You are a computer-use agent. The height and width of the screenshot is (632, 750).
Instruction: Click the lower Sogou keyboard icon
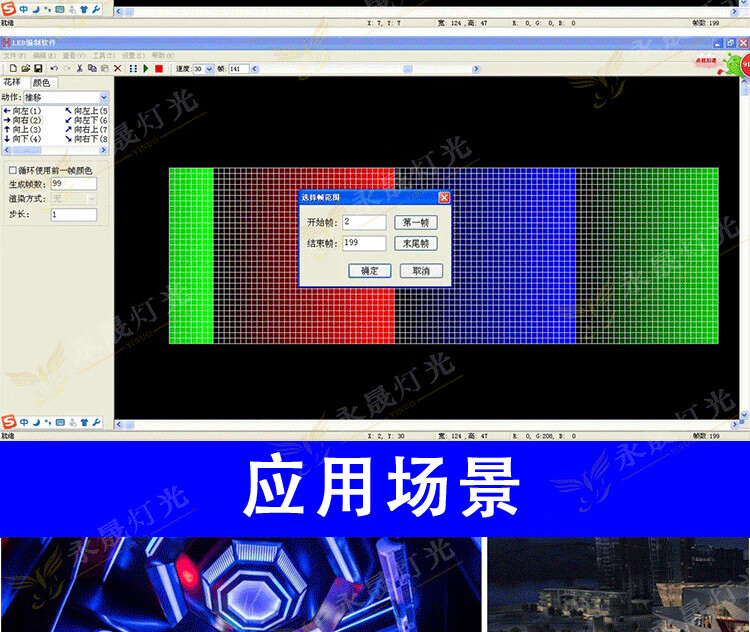[x=60, y=422]
